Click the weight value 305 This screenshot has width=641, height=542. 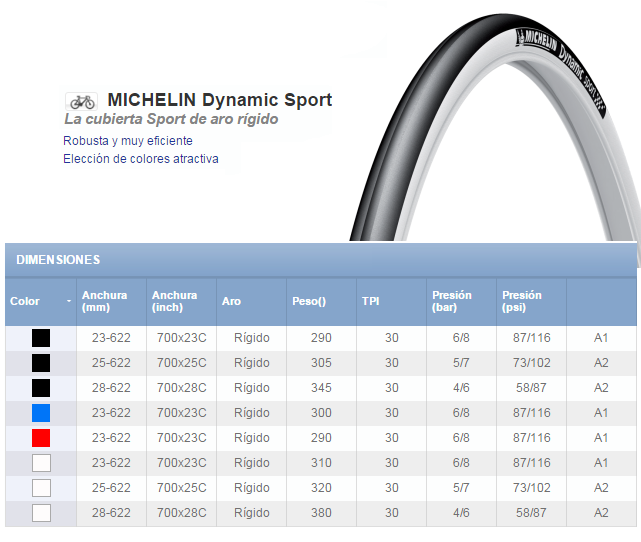click(321, 363)
